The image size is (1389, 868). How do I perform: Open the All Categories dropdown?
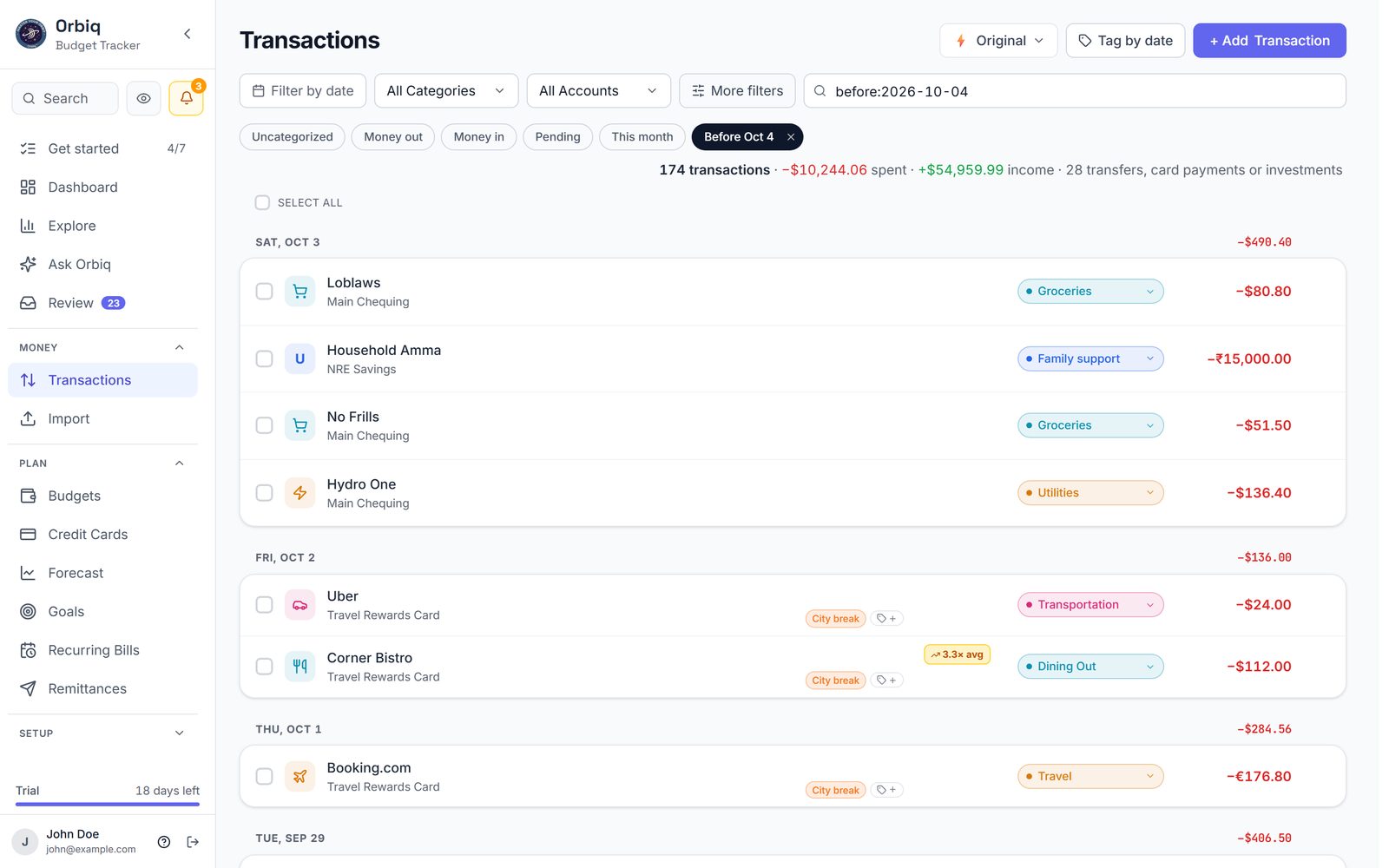pos(446,91)
